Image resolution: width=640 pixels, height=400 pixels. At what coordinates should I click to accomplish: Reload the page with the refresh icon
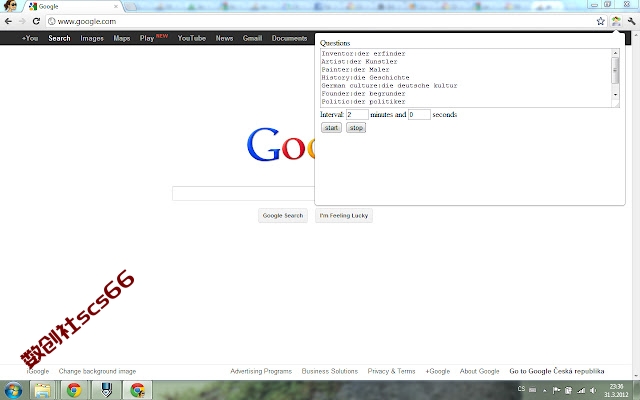click(36, 21)
